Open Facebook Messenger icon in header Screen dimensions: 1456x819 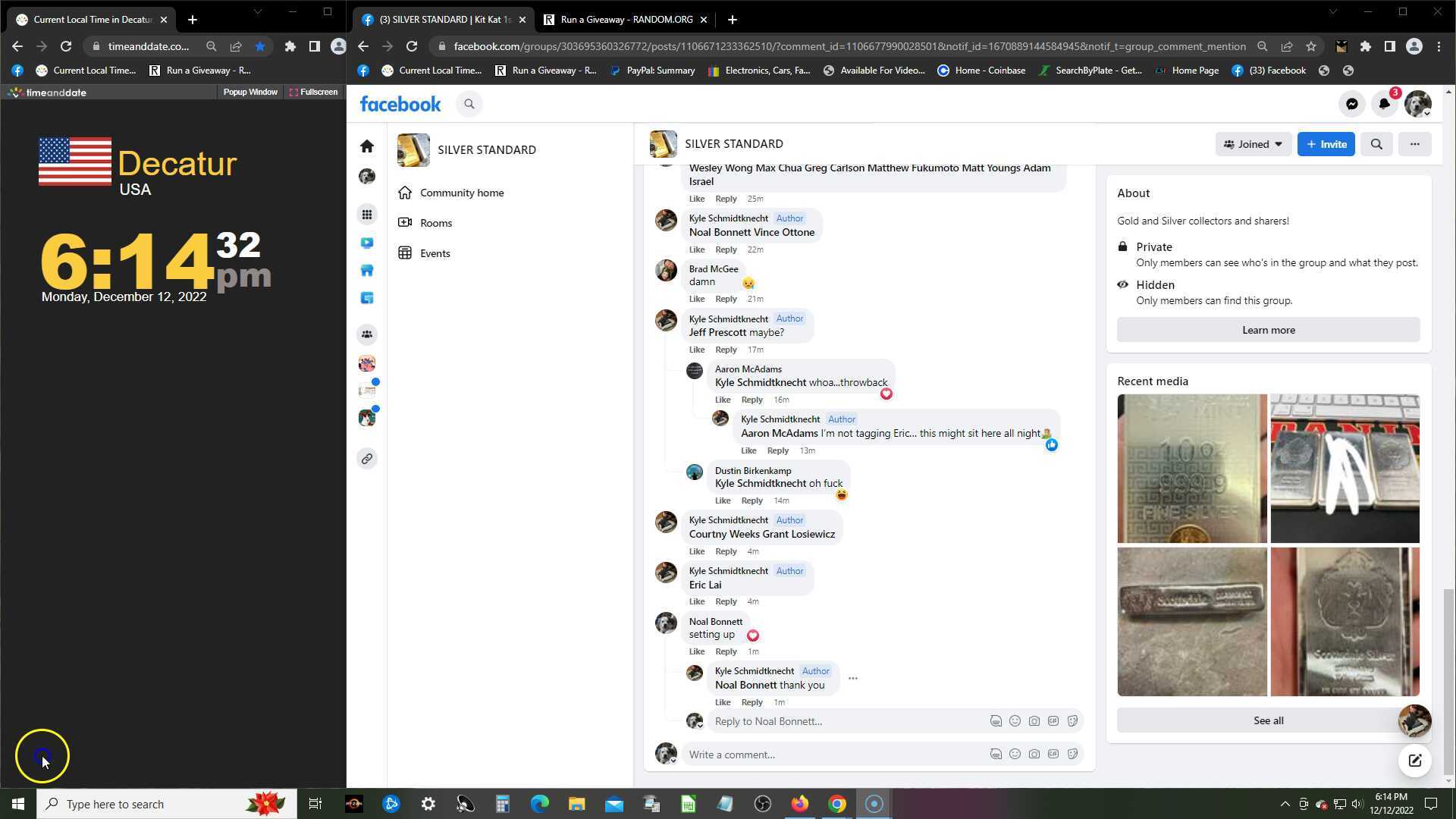coord(1351,105)
